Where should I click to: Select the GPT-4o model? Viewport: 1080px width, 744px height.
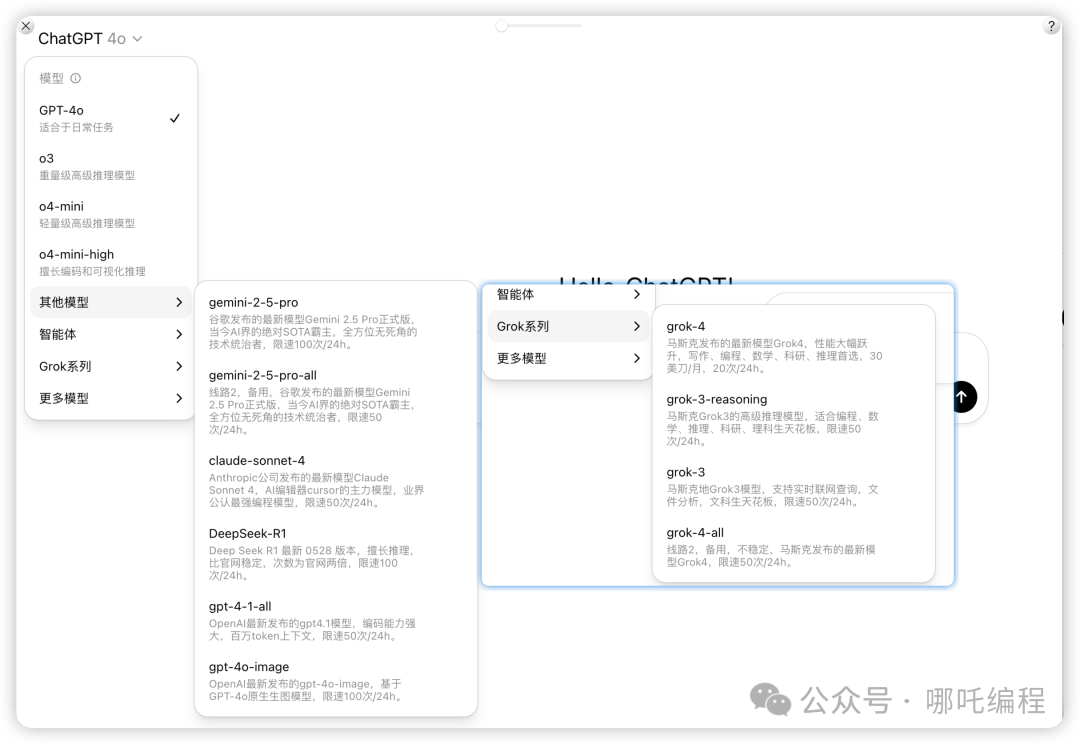110,118
